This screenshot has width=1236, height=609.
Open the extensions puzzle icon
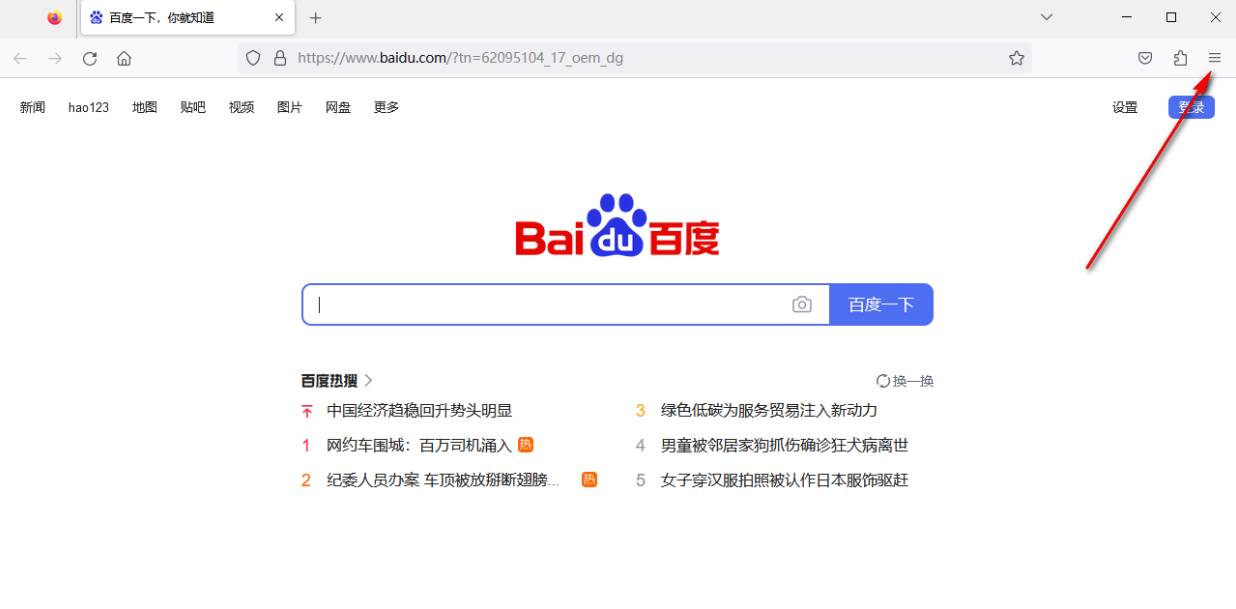1181,58
